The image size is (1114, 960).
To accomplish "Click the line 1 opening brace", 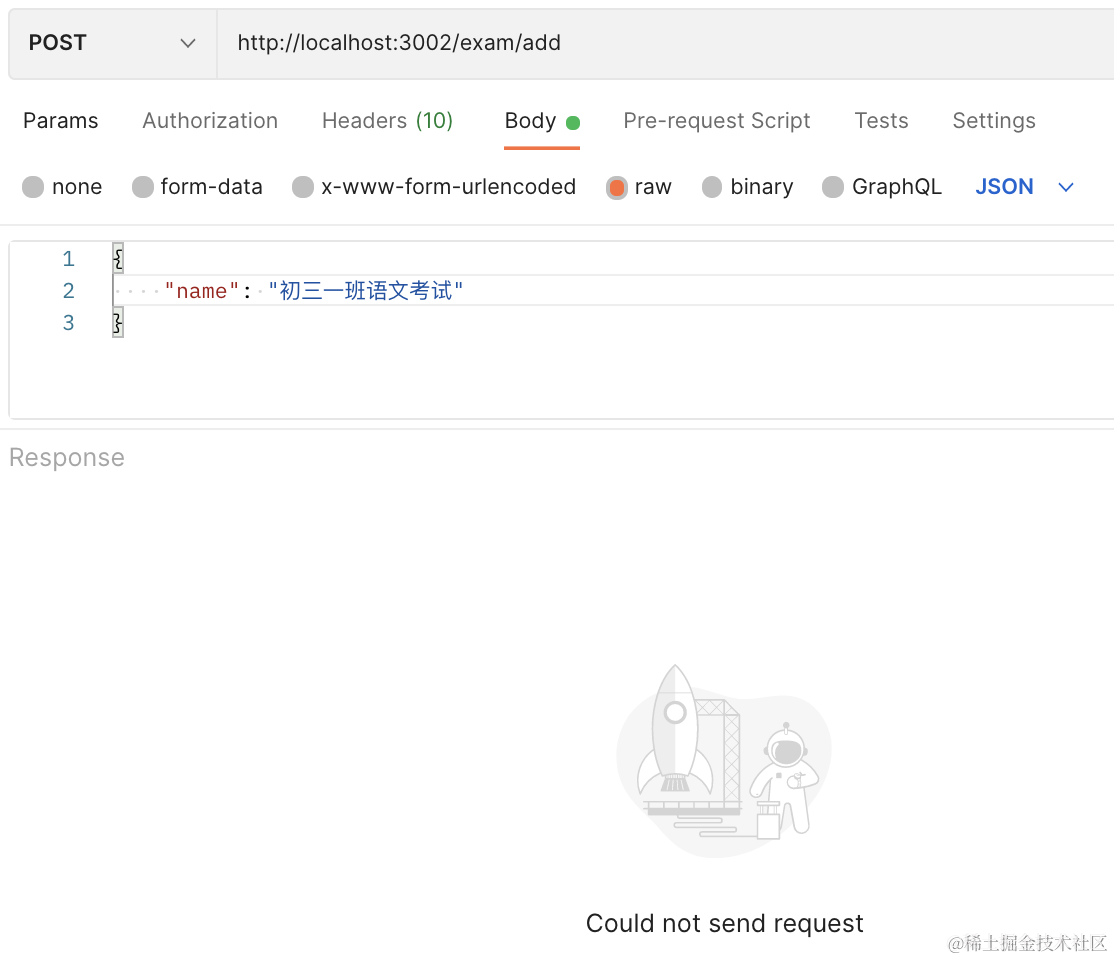I will click(x=118, y=259).
